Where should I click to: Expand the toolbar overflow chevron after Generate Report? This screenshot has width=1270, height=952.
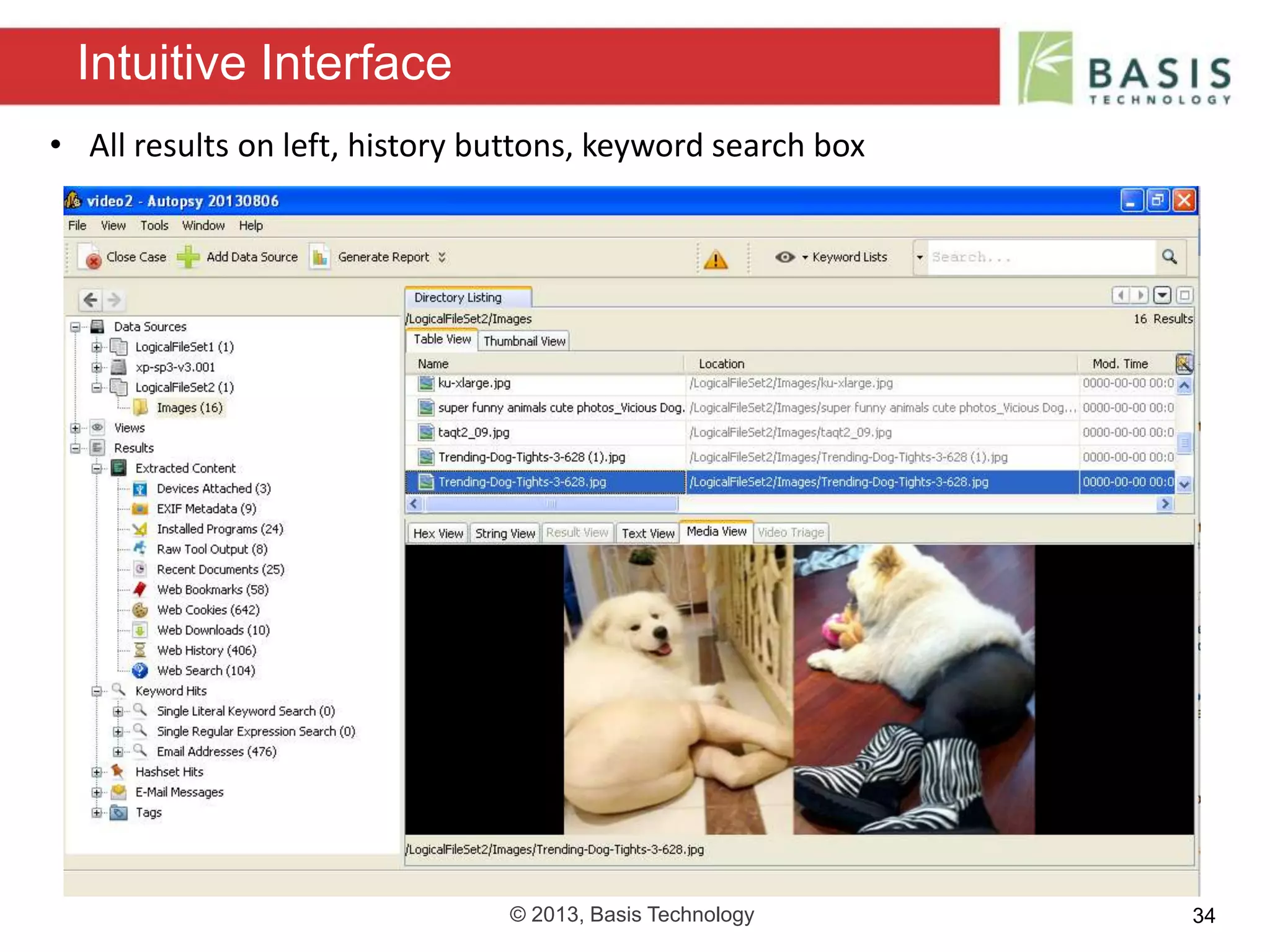[442, 257]
